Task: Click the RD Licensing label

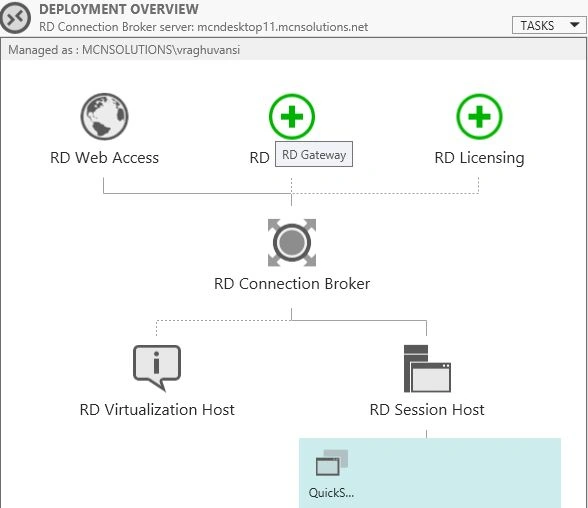Action: pyautogui.click(x=479, y=158)
